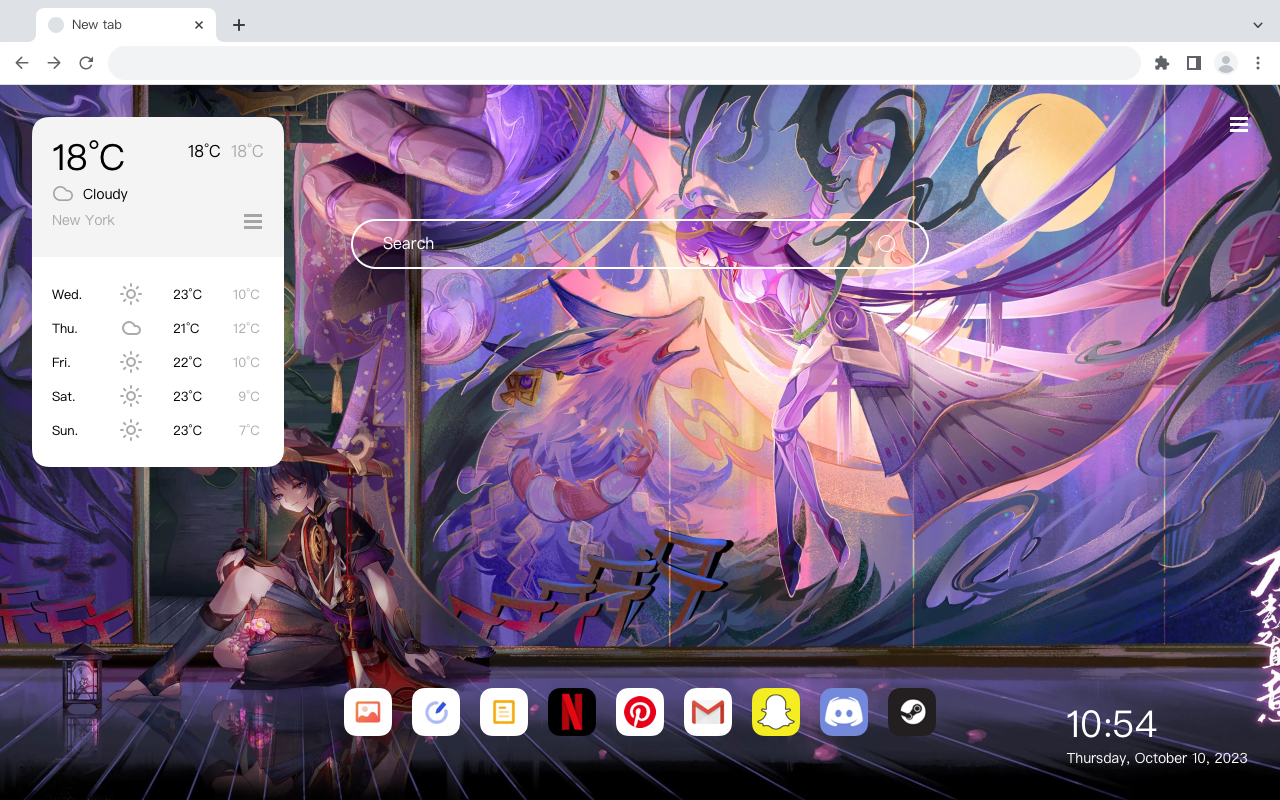Open the blue tasks checkmark shortcut
The height and width of the screenshot is (800, 1280).
point(436,712)
